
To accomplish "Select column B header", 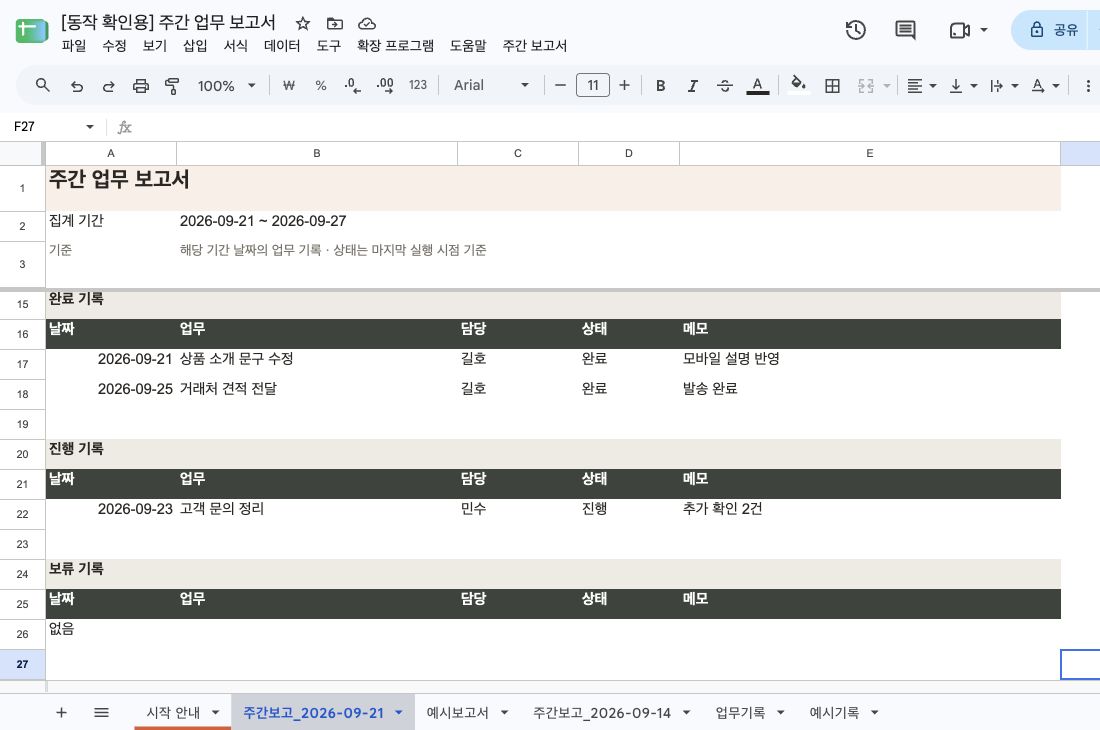I will (x=317, y=153).
